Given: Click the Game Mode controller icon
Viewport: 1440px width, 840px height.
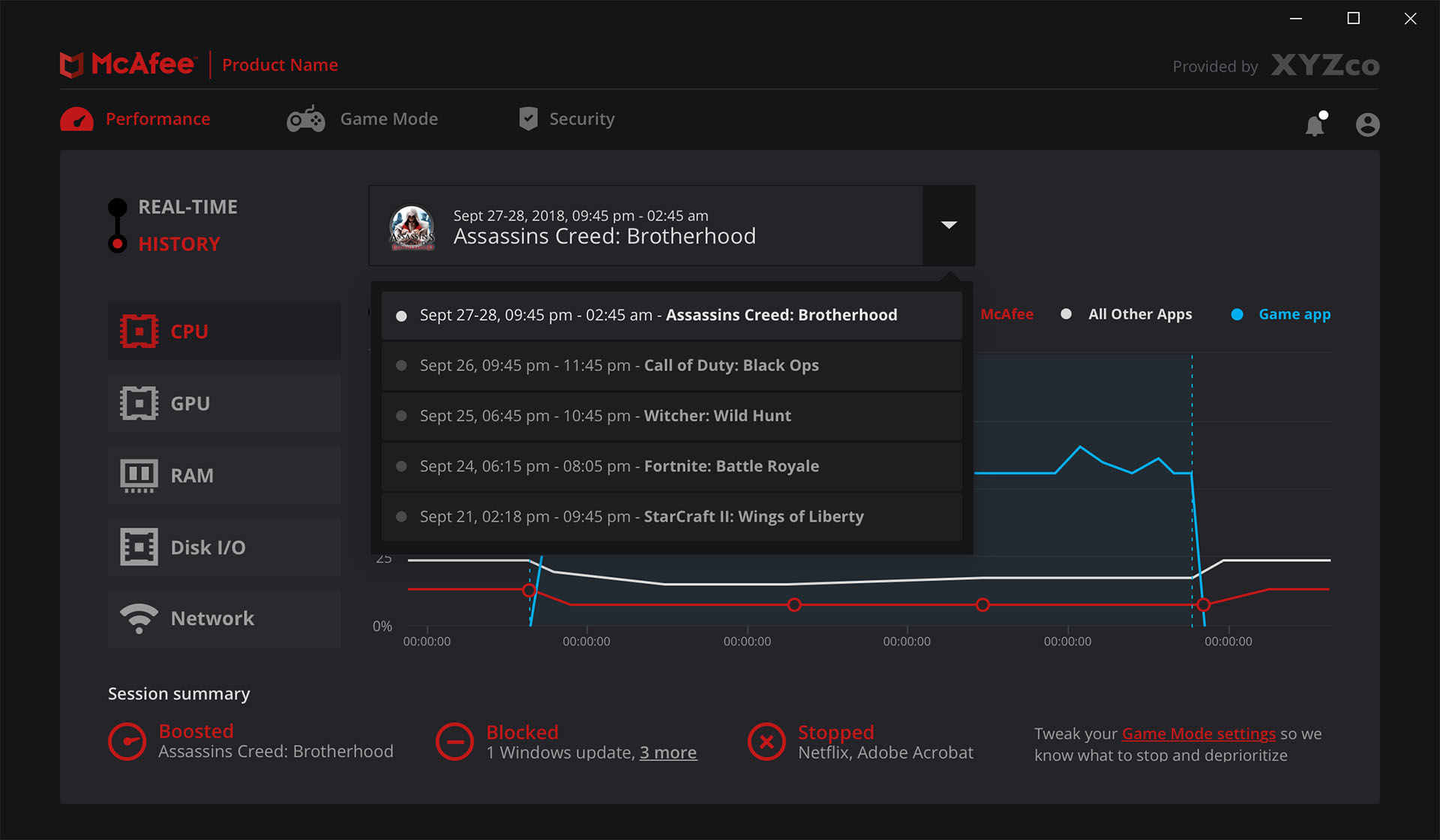Looking at the screenshot, I should pos(306,118).
